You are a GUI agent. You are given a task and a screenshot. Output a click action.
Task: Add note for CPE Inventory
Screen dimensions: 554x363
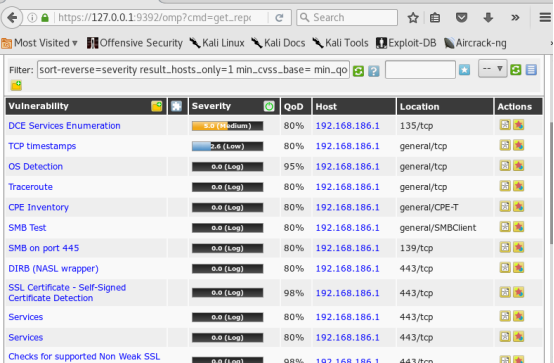[x=505, y=206]
